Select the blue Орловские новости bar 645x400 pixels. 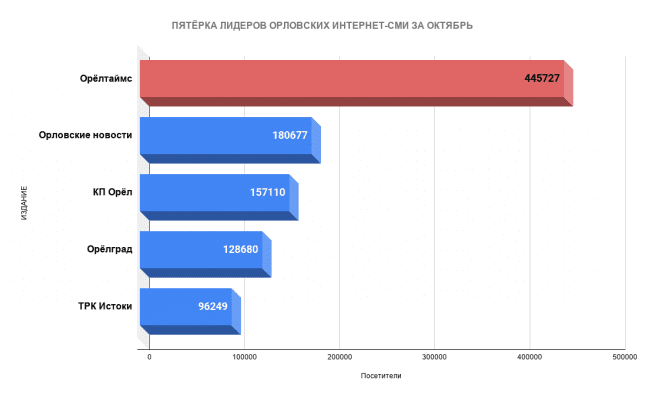pos(230,140)
